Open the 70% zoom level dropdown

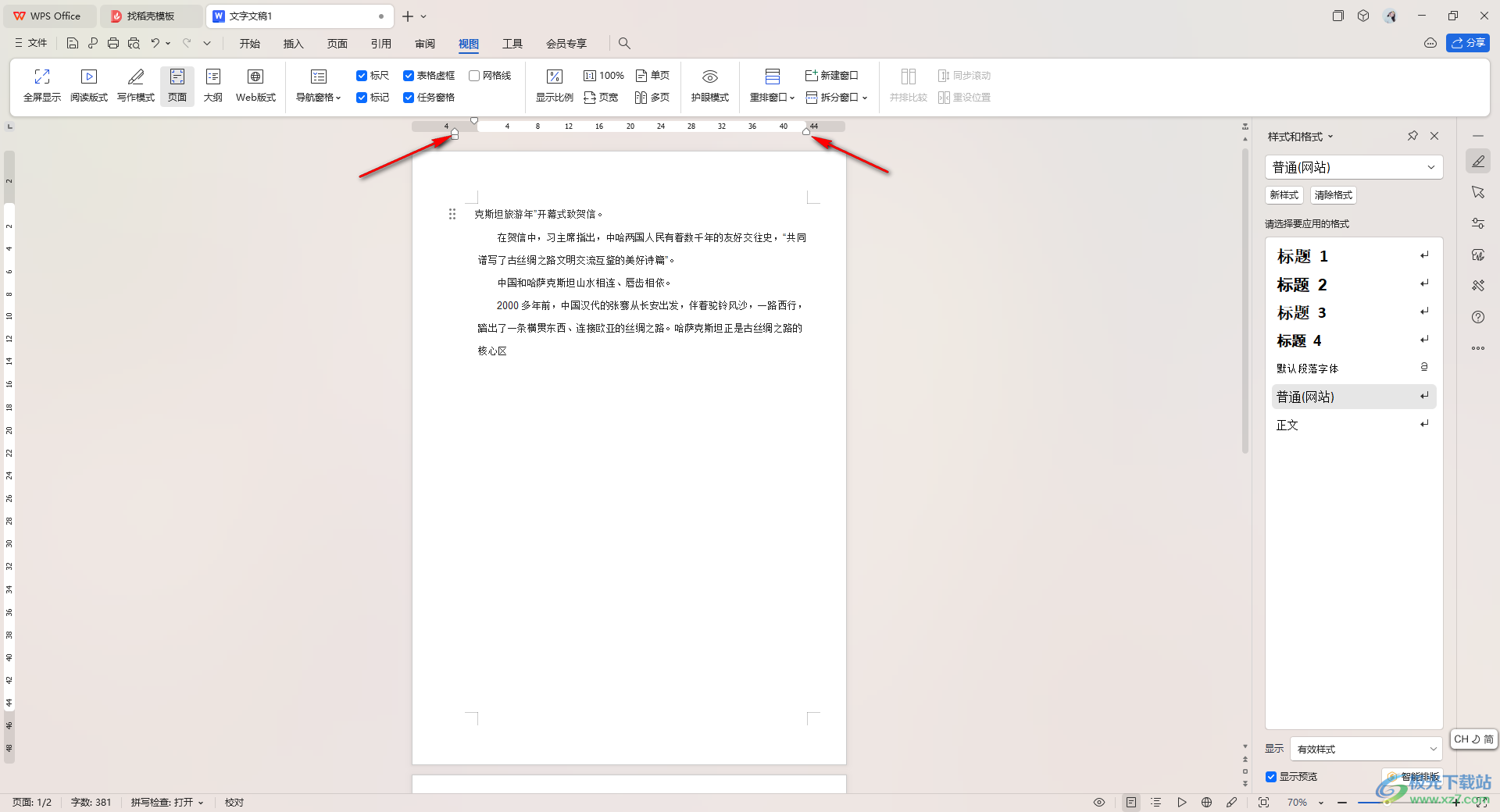pos(1305,802)
